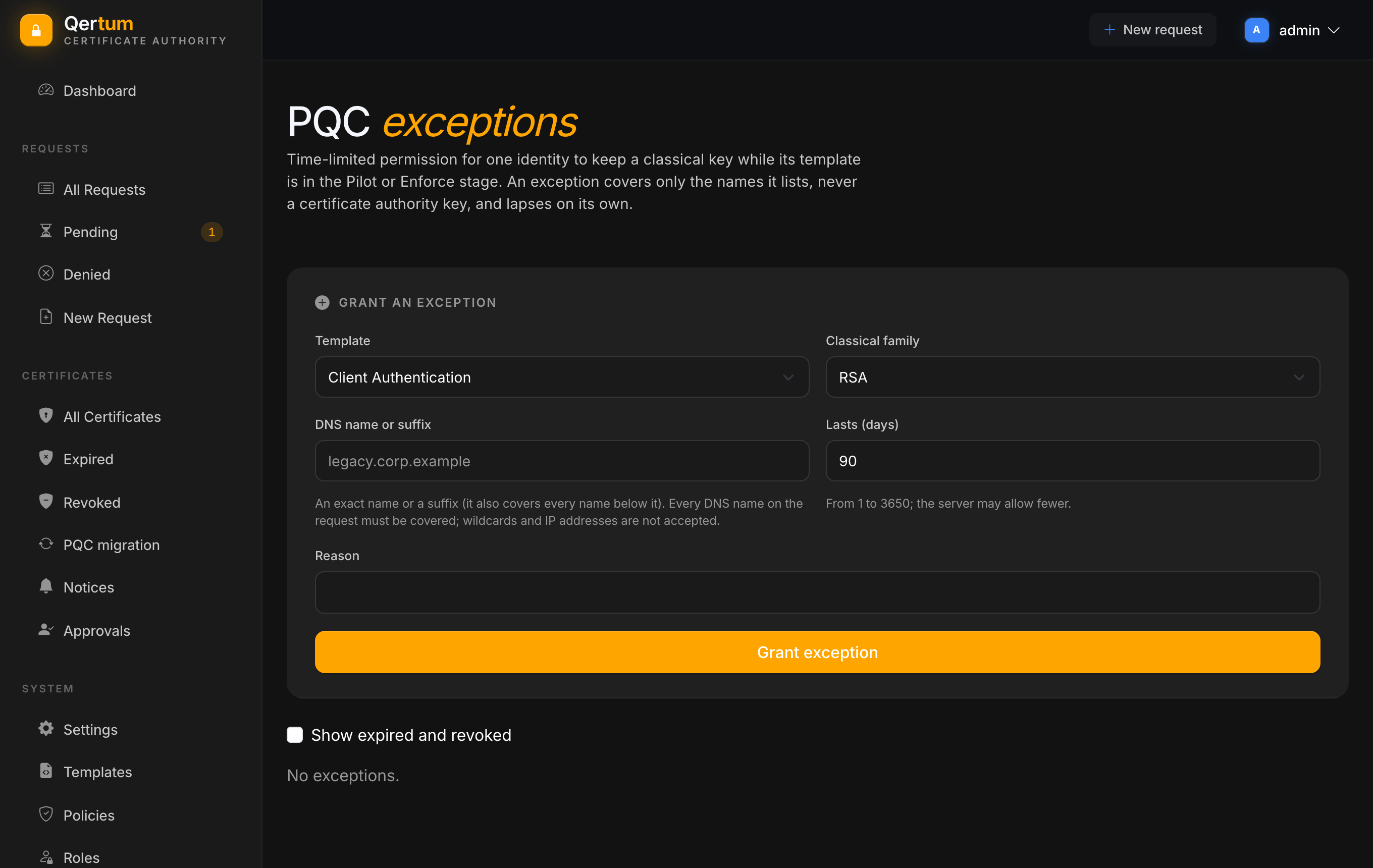Click the Denied circle-x icon
The width and height of the screenshot is (1373, 868).
(x=45, y=274)
